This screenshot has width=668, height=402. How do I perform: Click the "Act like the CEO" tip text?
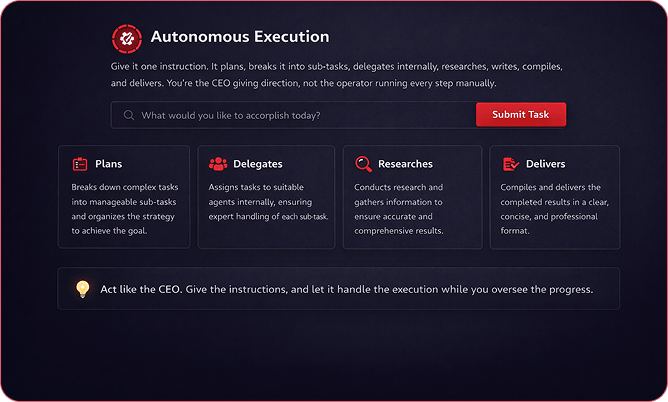click(347, 290)
